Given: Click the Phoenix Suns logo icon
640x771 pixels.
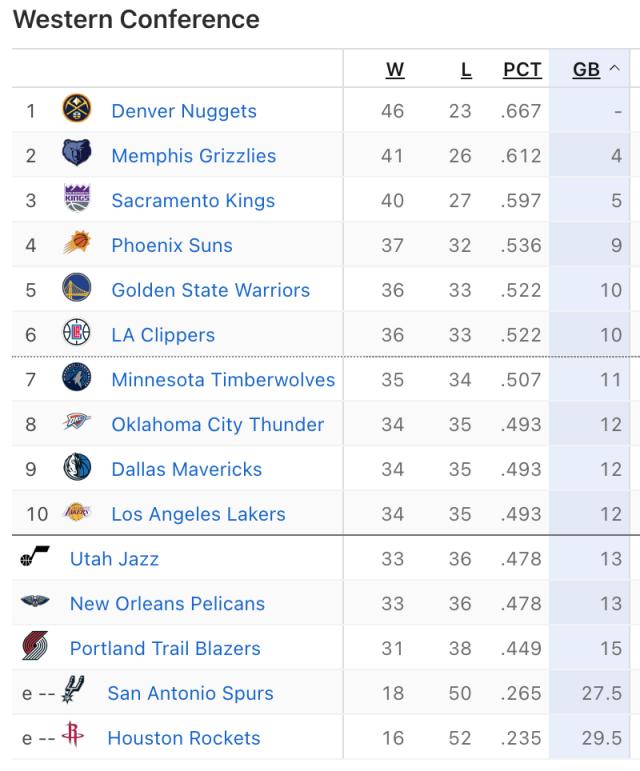Looking at the screenshot, I should tap(77, 245).
